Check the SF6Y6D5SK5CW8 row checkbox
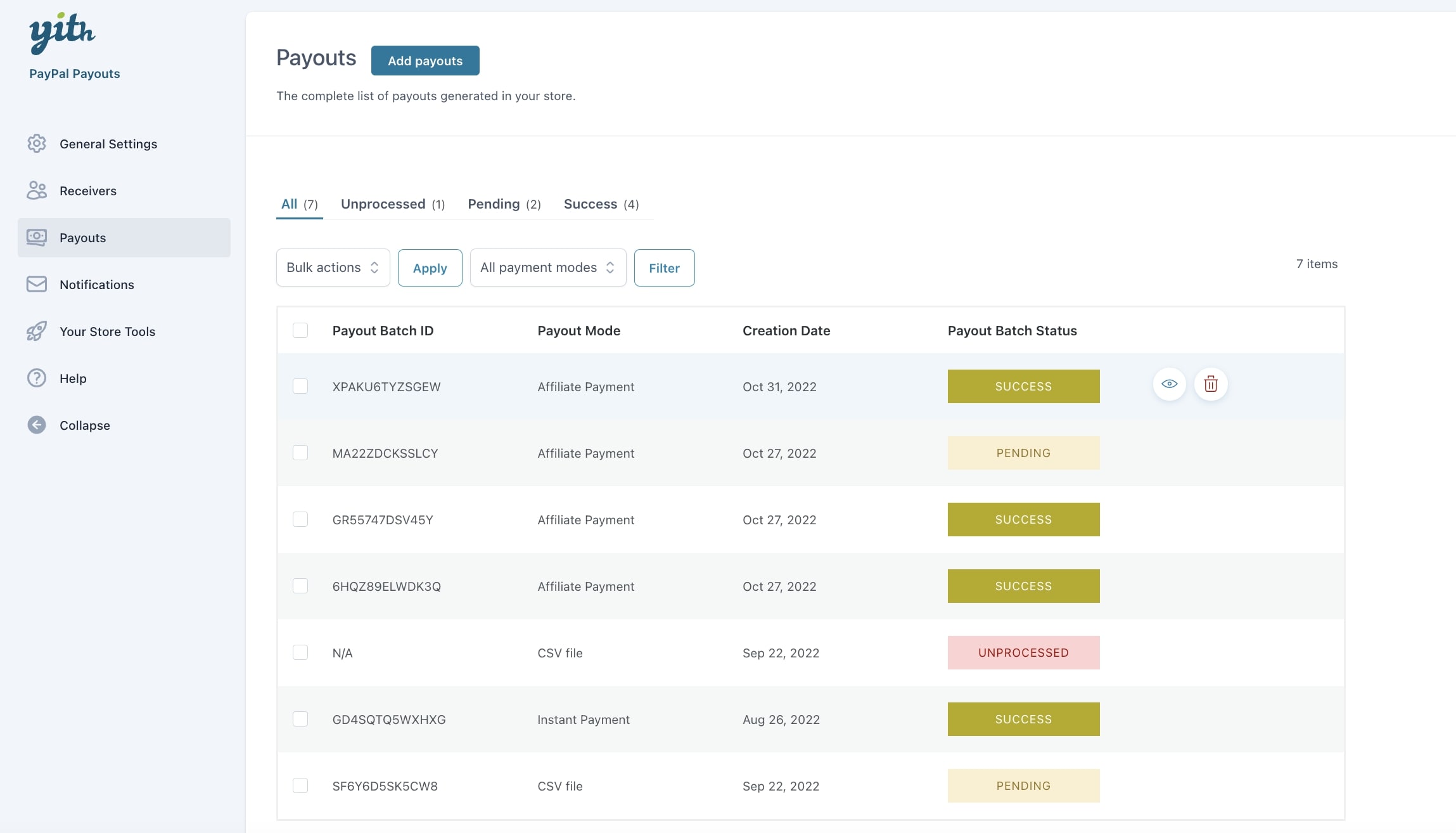Image resolution: width=1456 pixels, height=833 pixels. coord(300,785)
